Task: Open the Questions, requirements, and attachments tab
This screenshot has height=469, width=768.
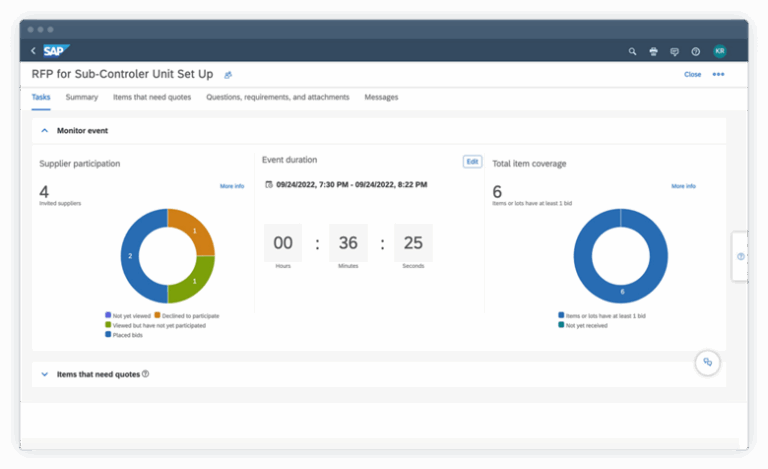Action: point(277,97)
